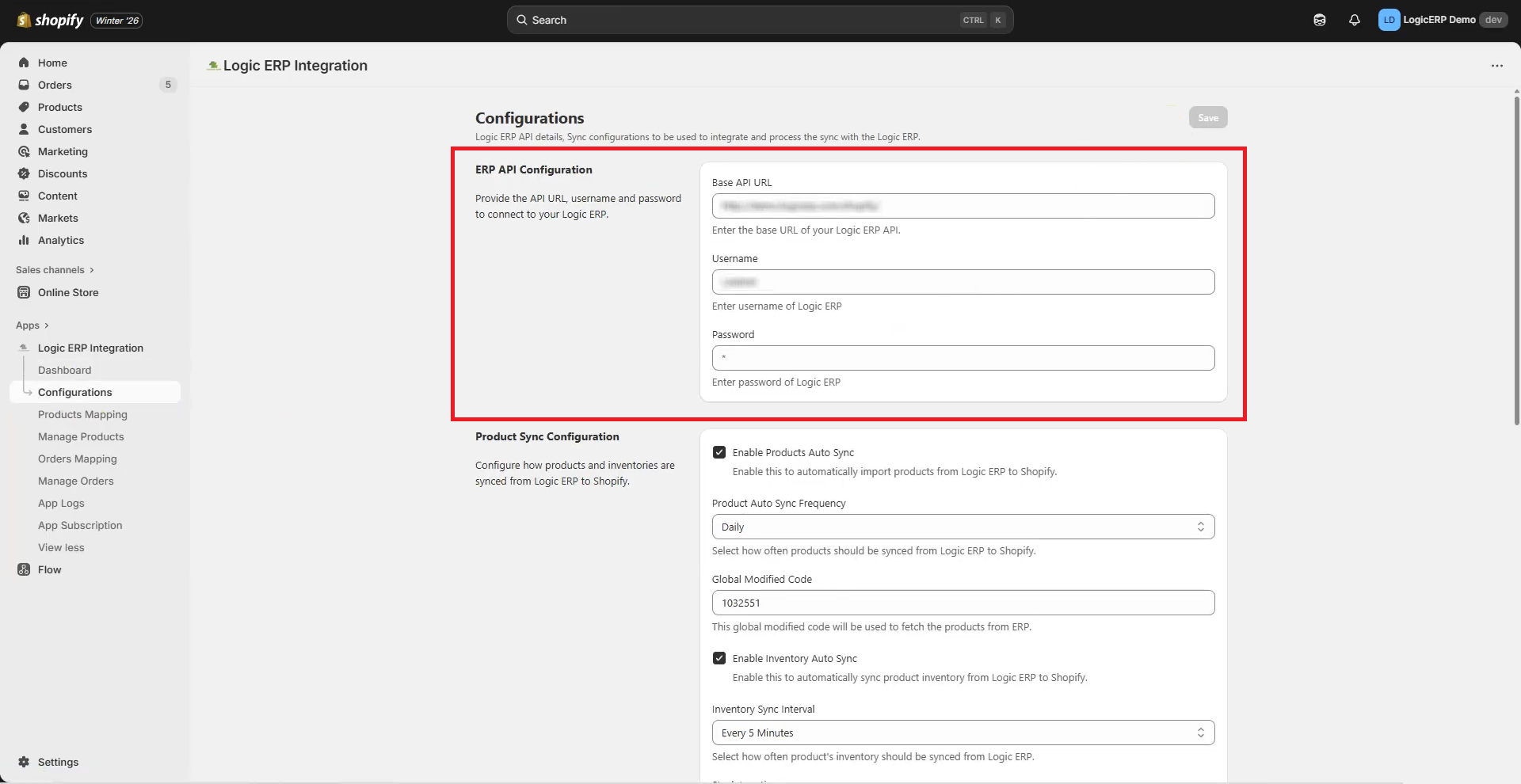This screenshot has height=784, width=1521.
Task: Click View less link in sidebar
Action: pyautogui.click(x=61, y=547)
